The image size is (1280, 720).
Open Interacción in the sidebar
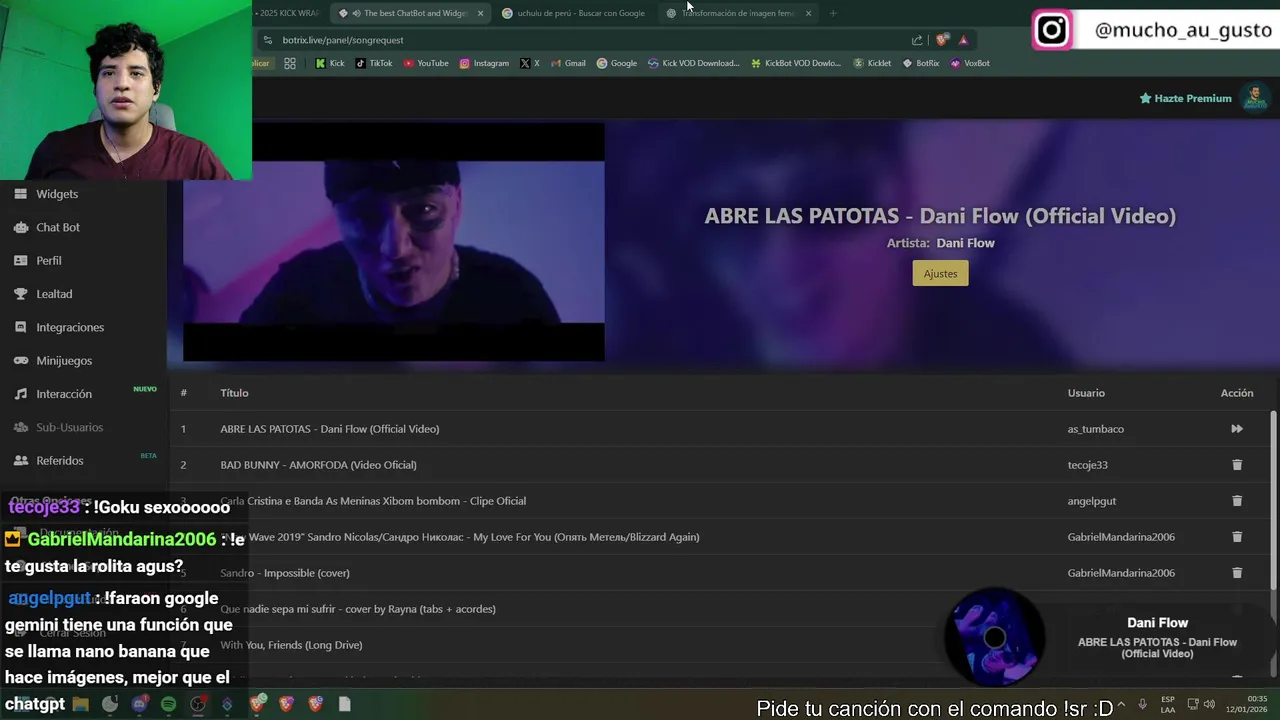click(64, 394)
